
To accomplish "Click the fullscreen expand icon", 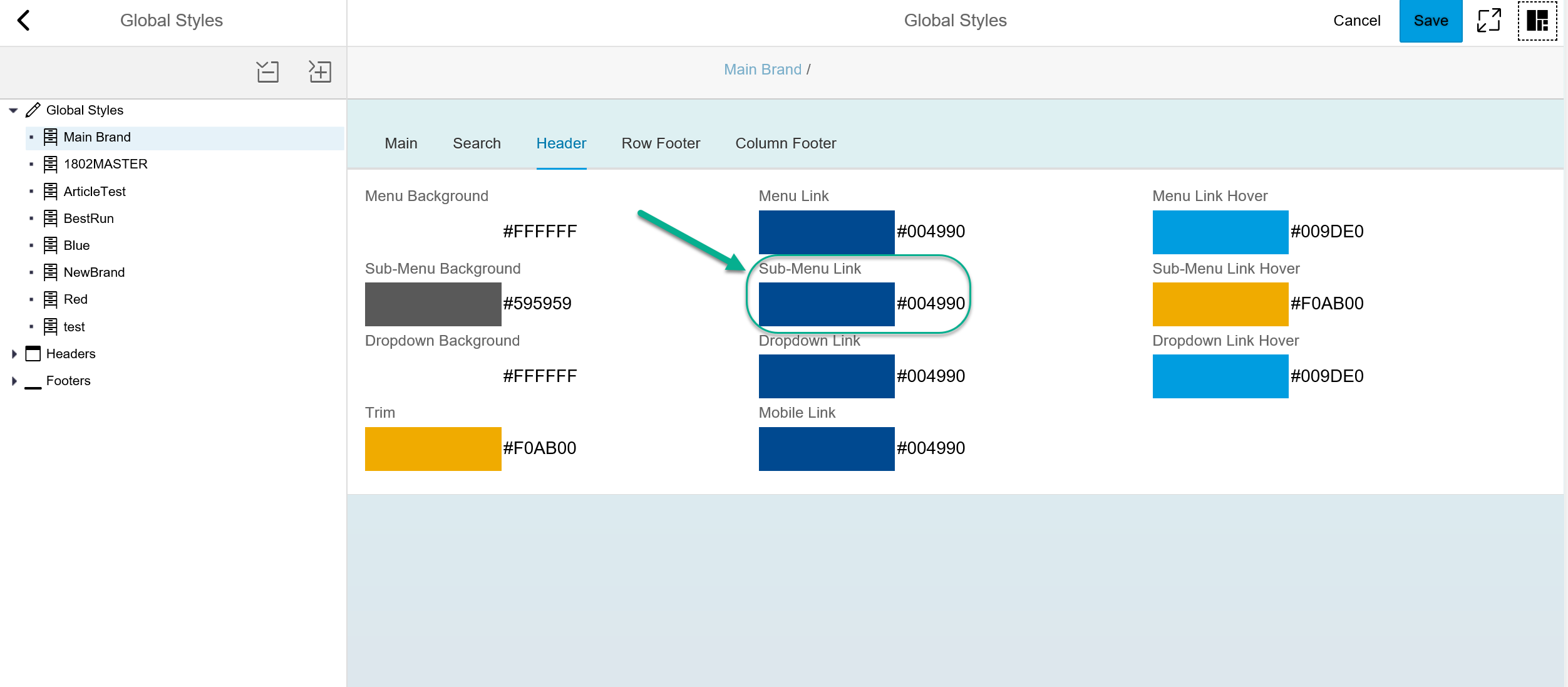I will (x=1489, y=21).
